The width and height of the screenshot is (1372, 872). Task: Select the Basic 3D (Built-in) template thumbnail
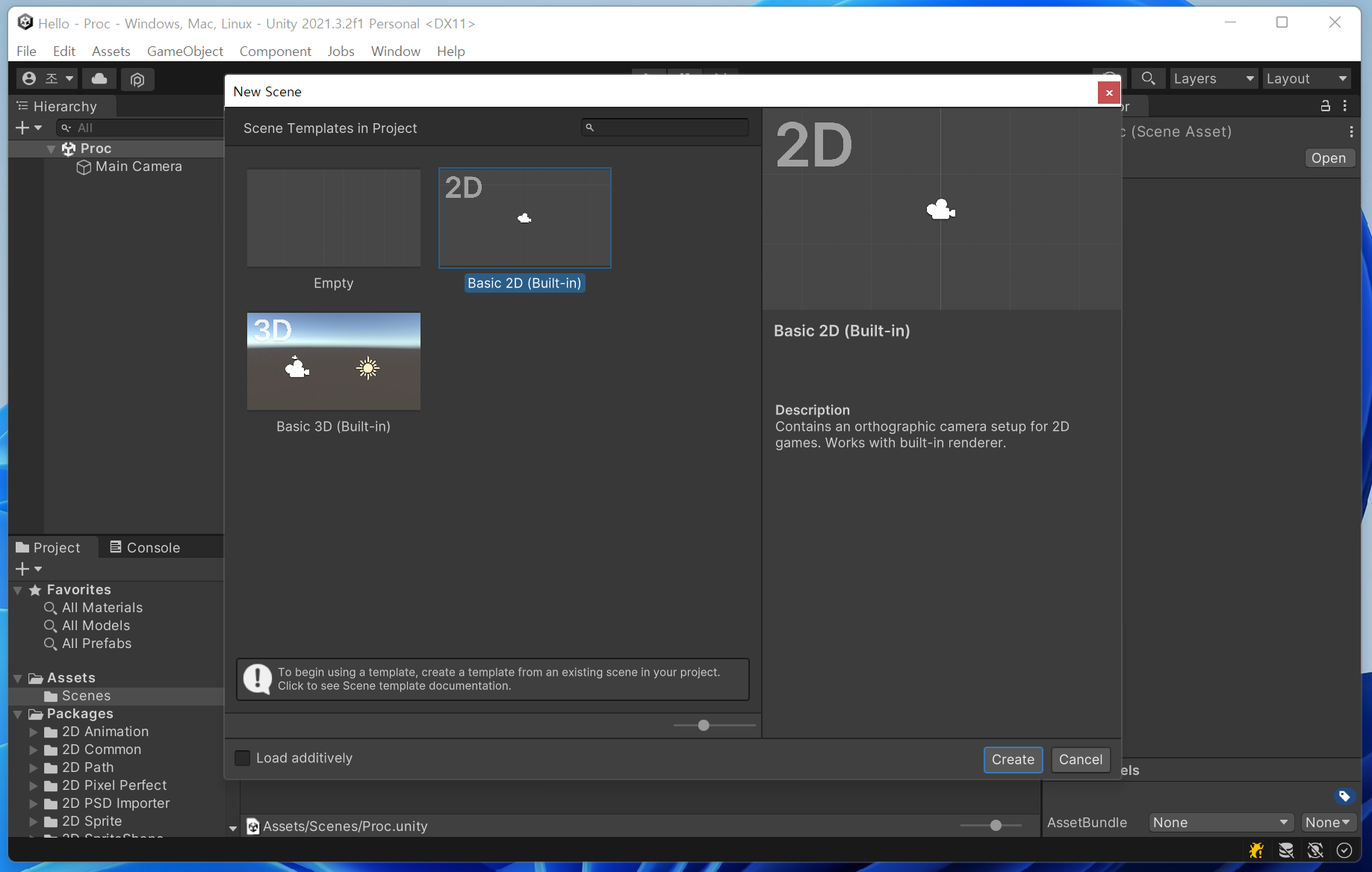point(334,361)
